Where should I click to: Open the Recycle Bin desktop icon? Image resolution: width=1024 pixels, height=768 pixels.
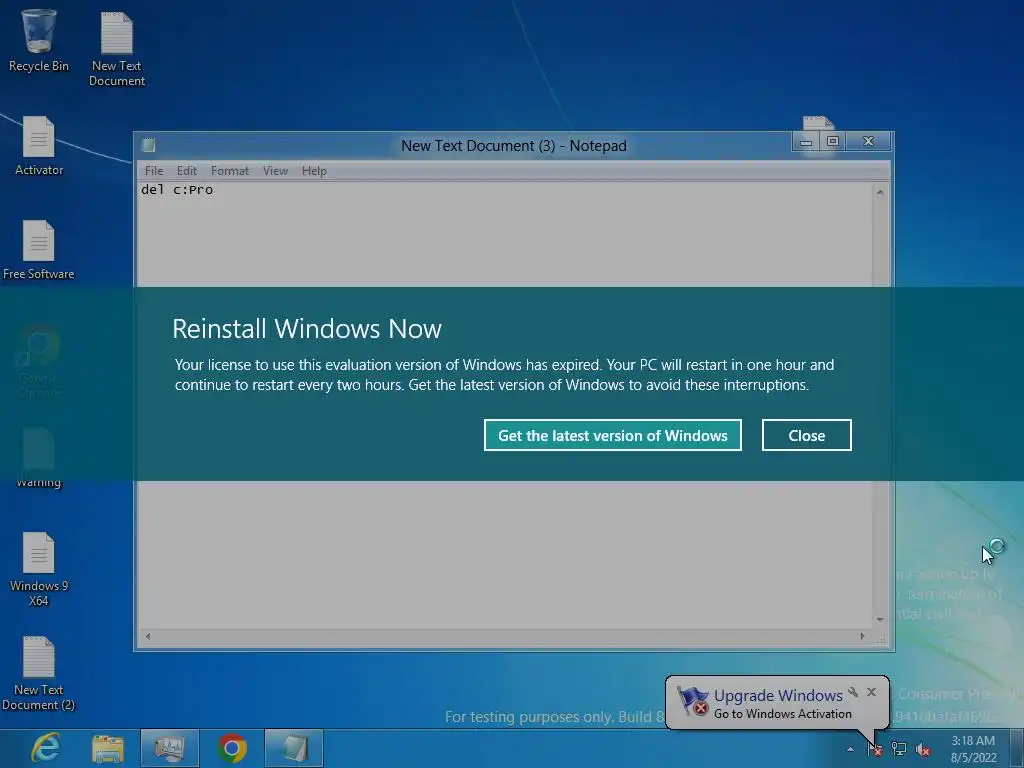(x=39, y=40)
